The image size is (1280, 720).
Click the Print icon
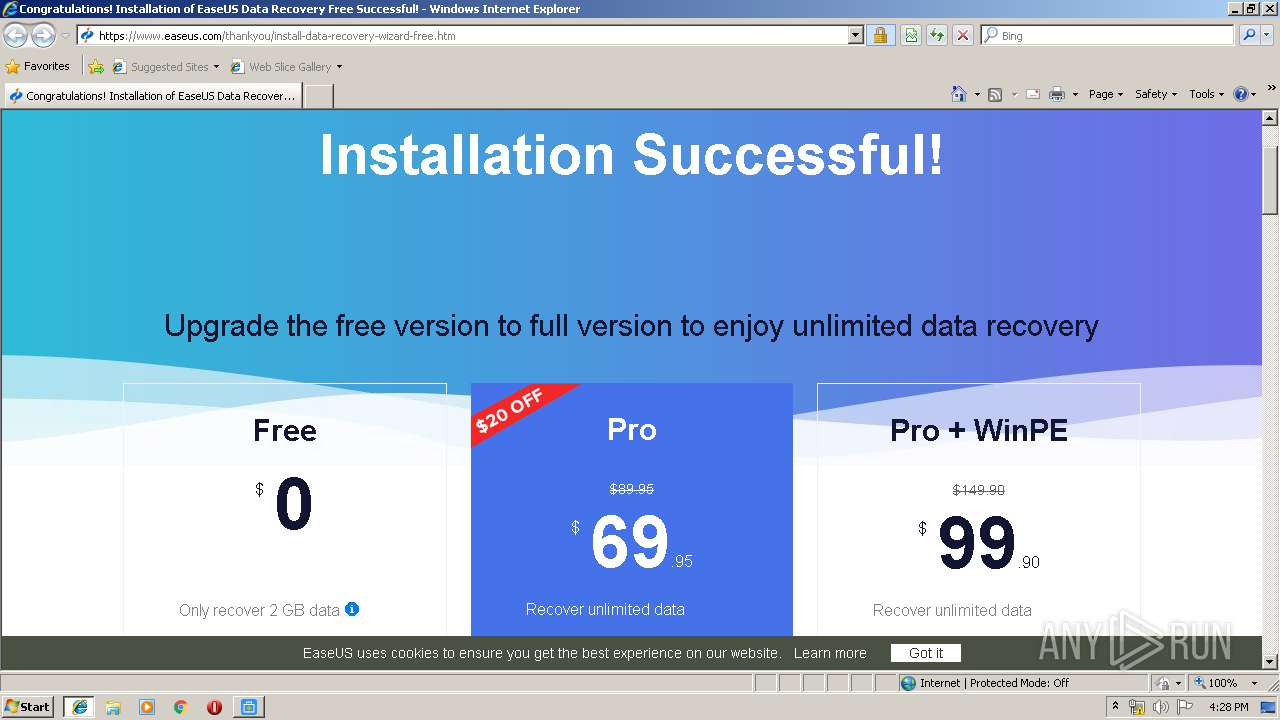click(1057, 94)
